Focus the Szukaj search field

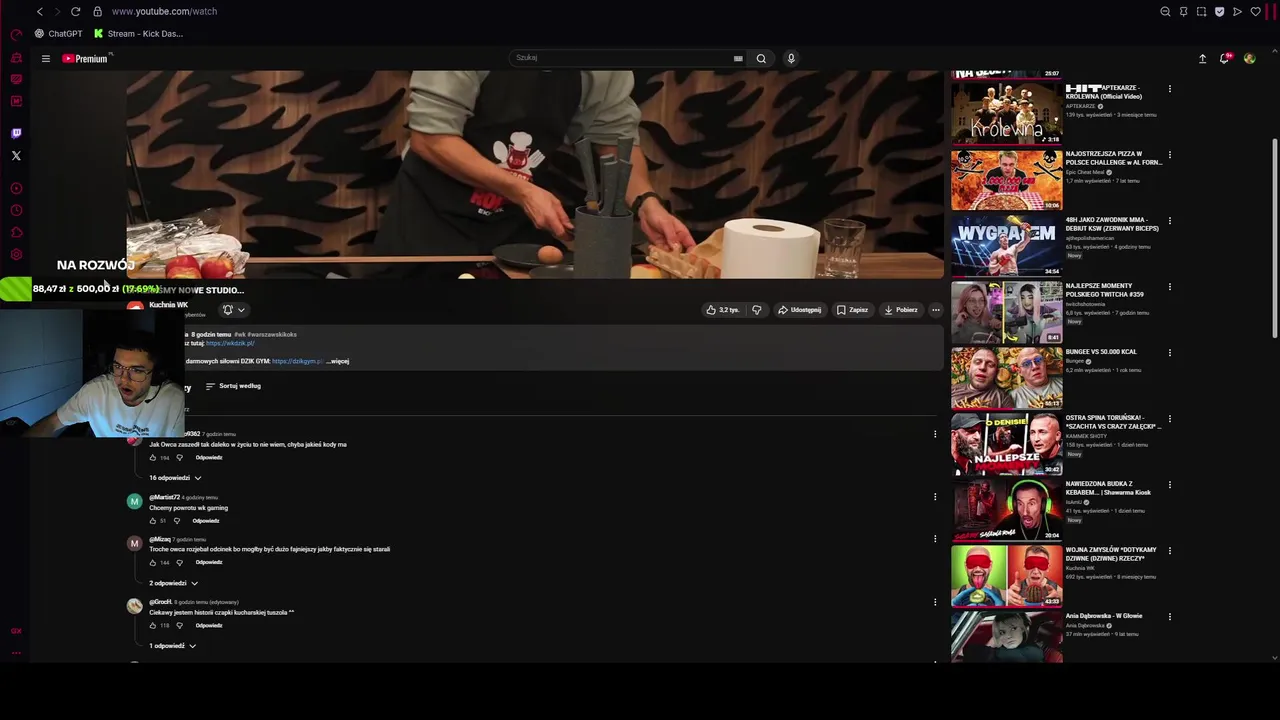click(621, 58)
